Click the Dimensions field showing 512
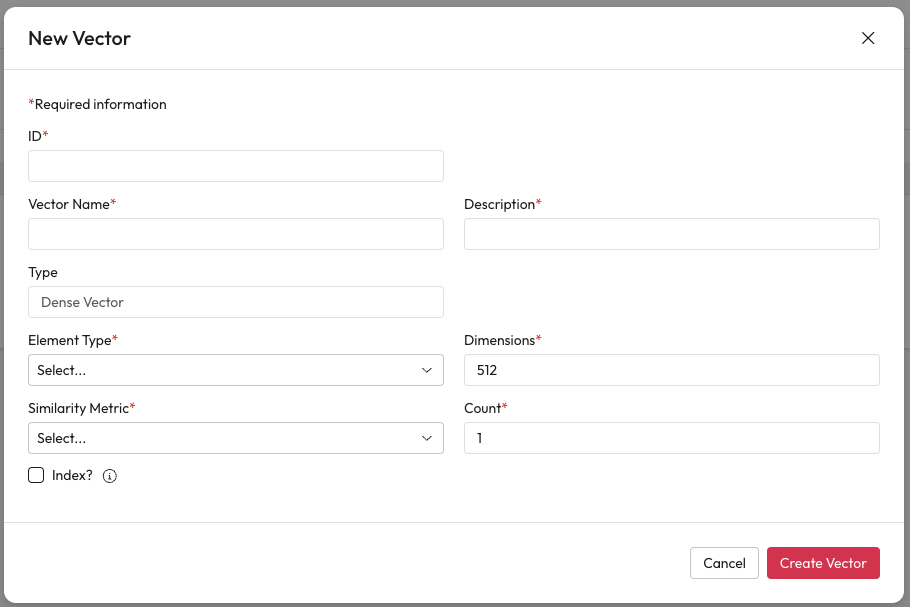Image resolution: width=910 pixels, height=607 pixels. tap(671, 370)
